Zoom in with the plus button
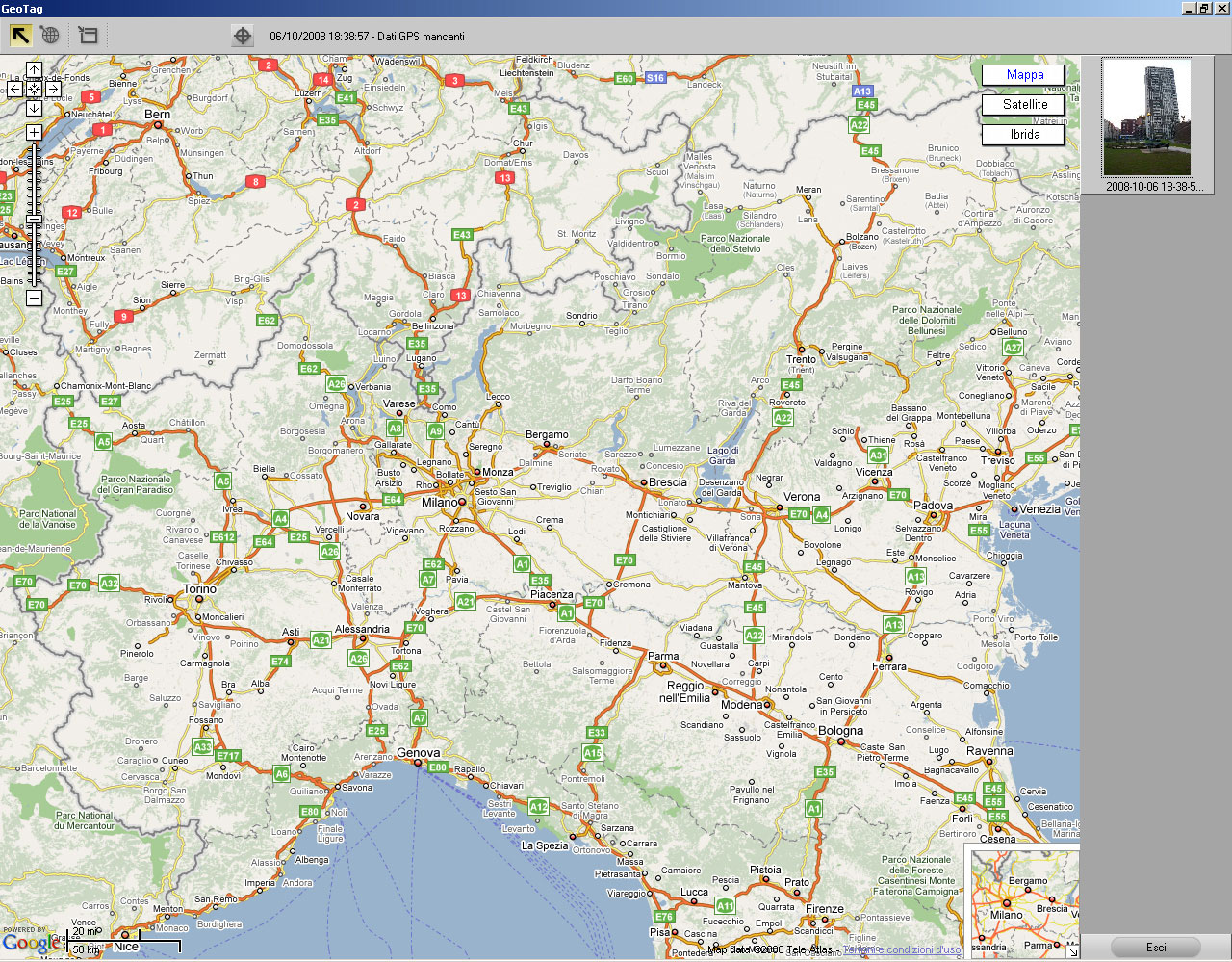 coord(34,132)
